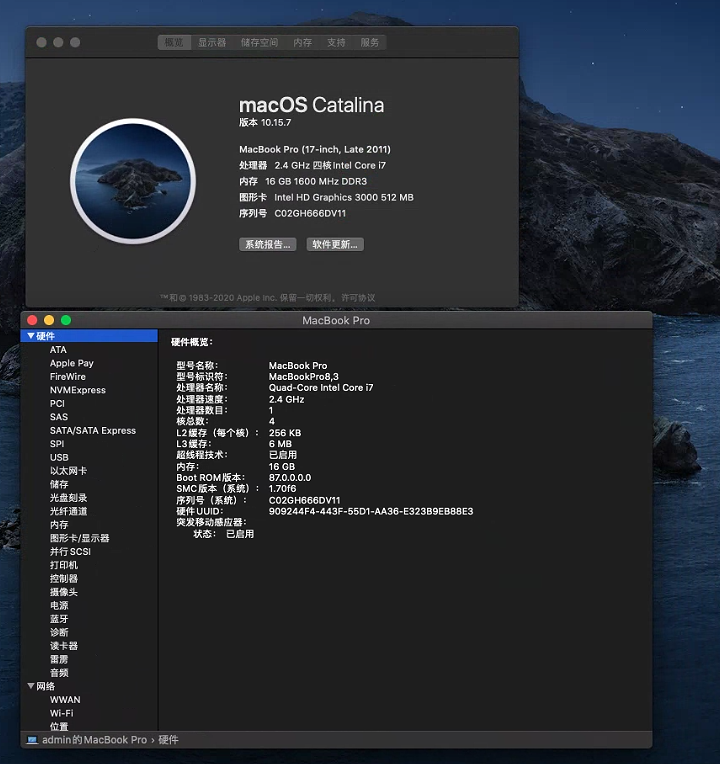Viewport: 720px width, 764px height.
Task: Select NVMExpress in the hardware list
Action: coord(77,390)
